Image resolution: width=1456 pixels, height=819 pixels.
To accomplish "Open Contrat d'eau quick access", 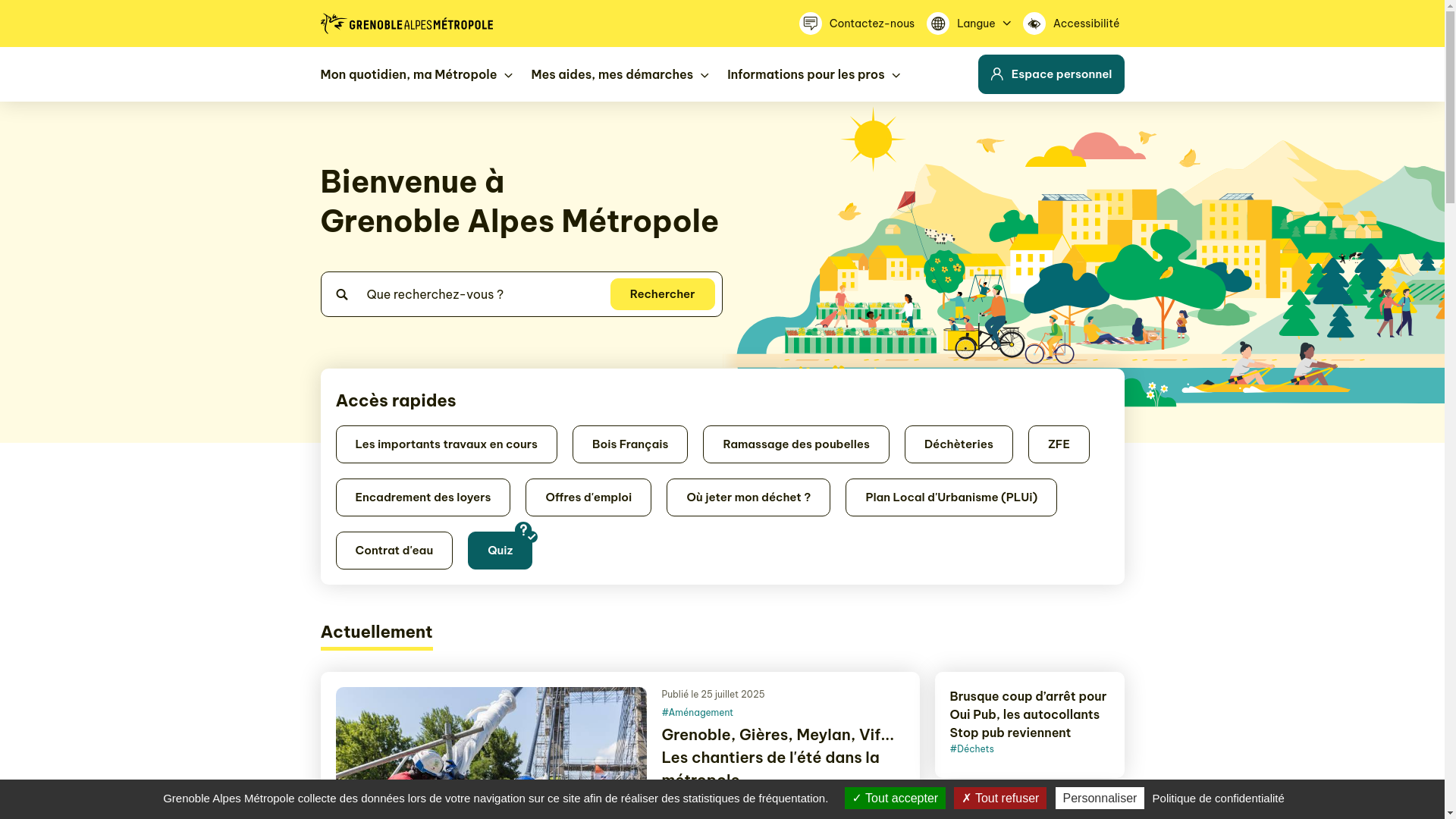I will tap(394, 551).
